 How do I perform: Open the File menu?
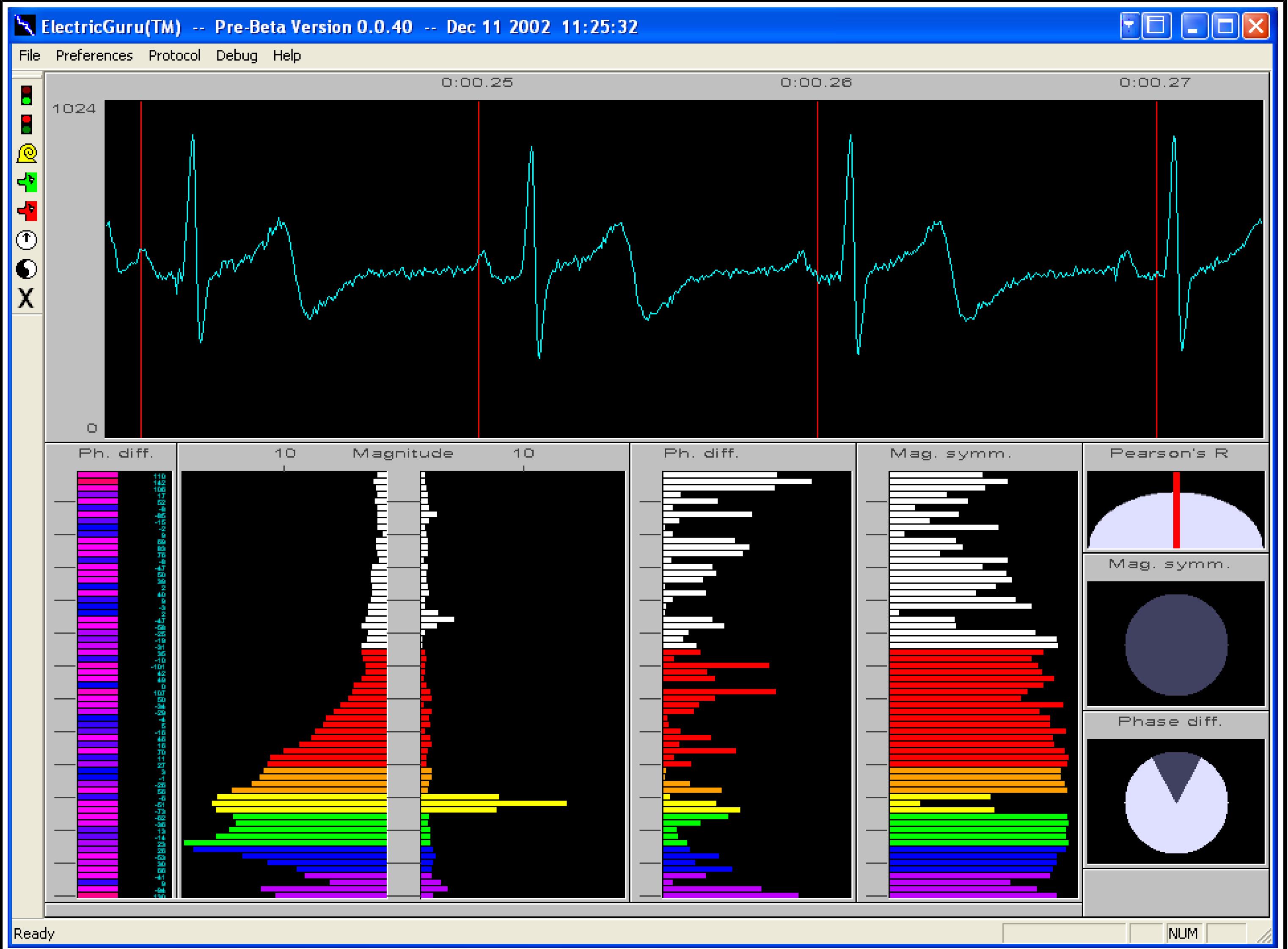(29, 56)
